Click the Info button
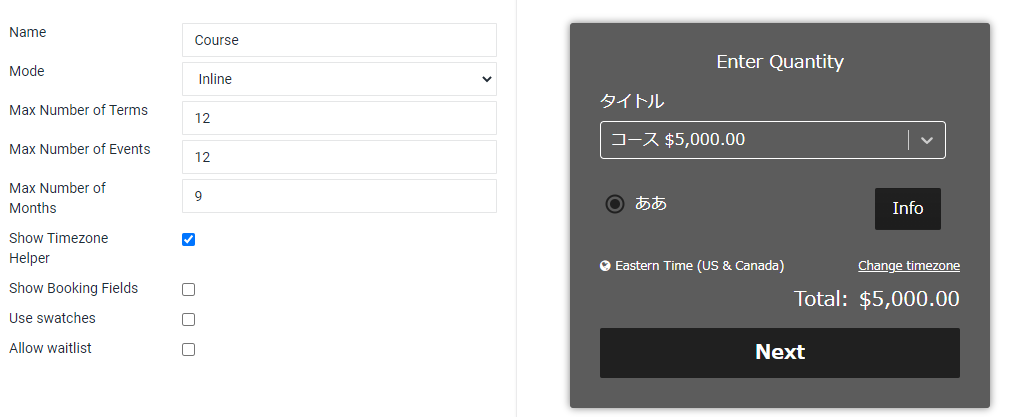 coord(907,209)
